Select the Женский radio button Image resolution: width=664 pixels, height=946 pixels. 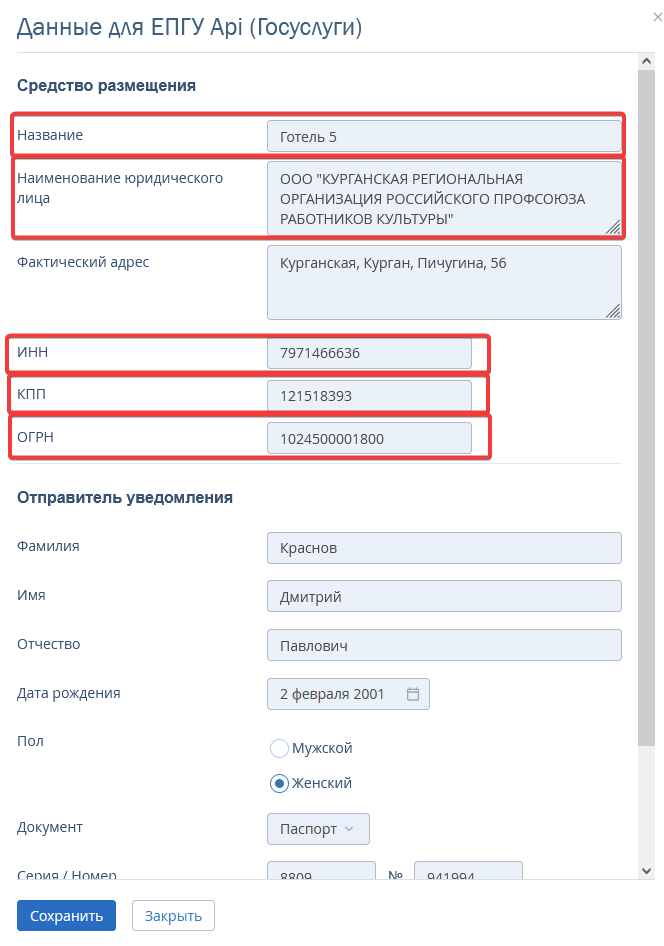pos(279,783)
